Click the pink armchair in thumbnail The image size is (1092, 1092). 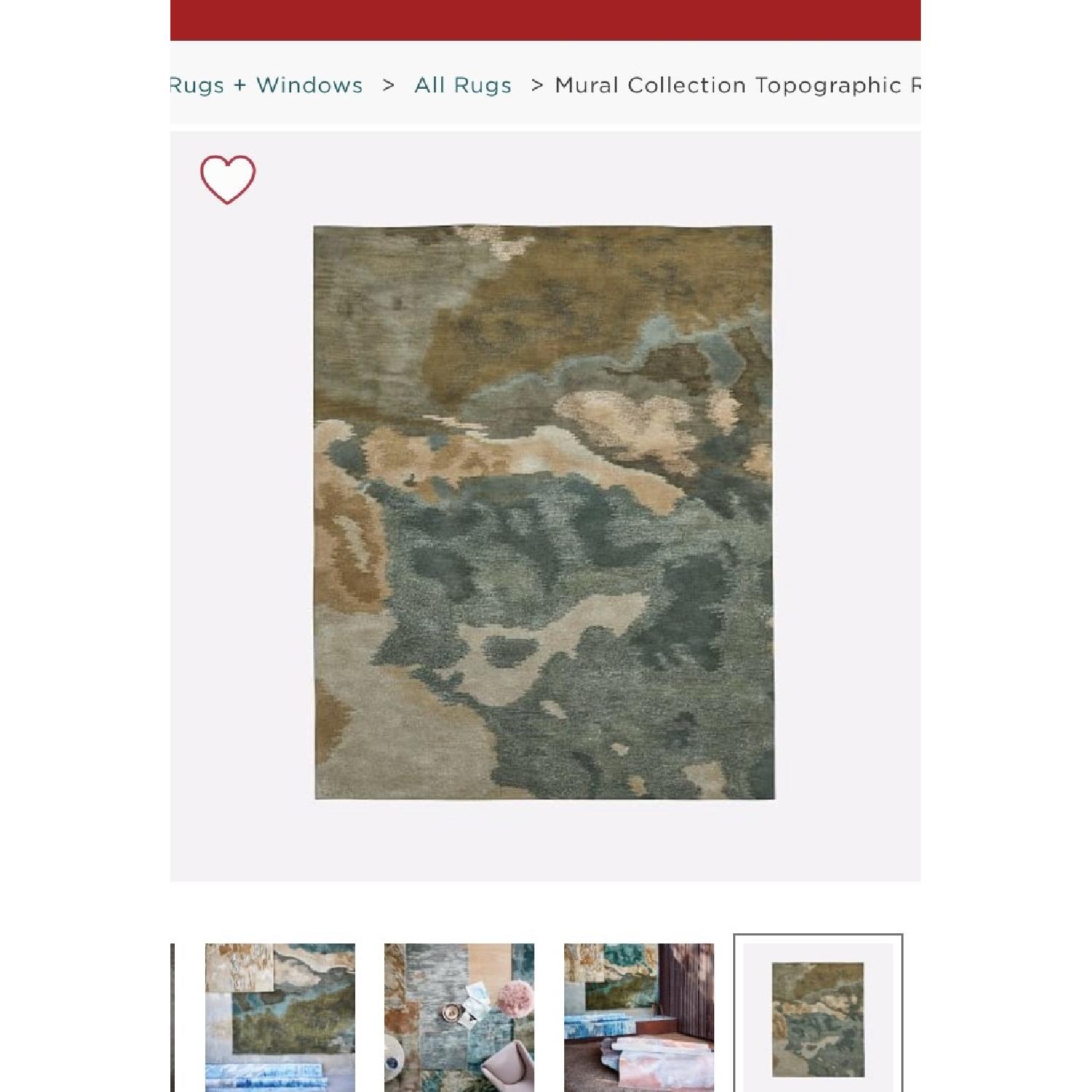(x=506, y=1067)
